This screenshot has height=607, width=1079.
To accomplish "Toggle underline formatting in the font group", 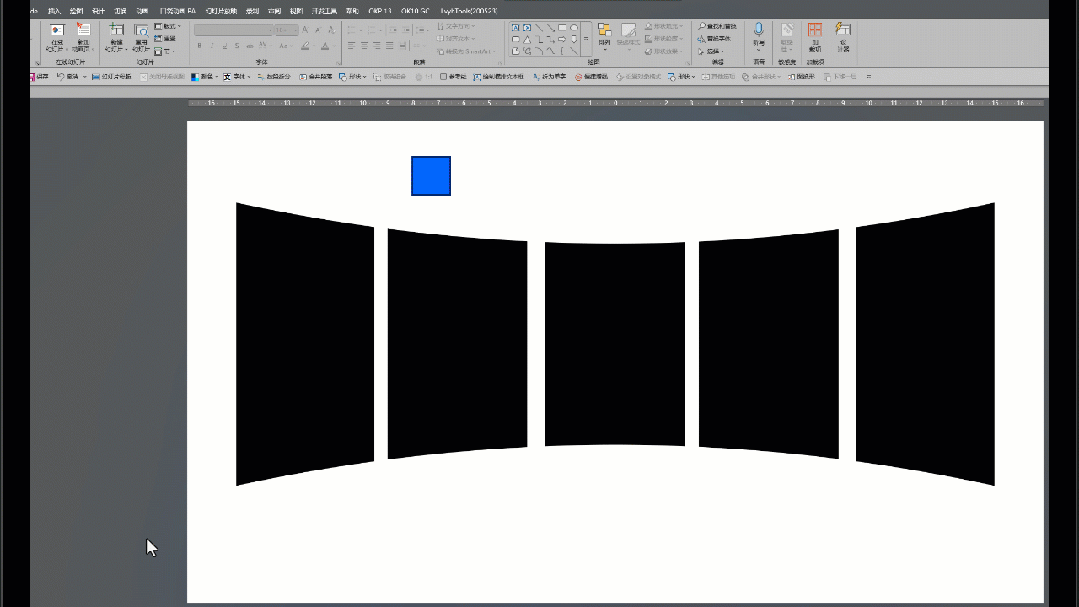I will [224, 45].
